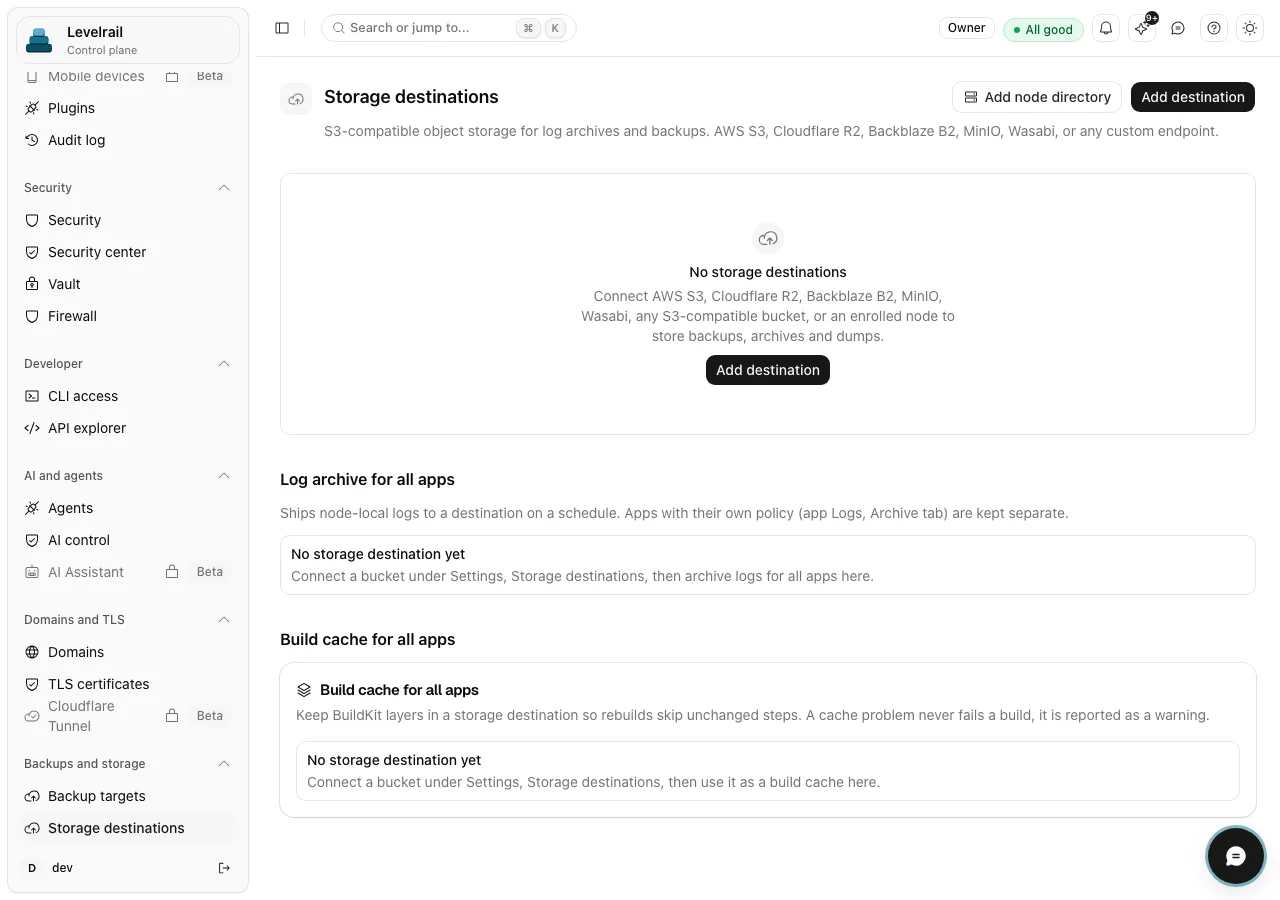1280x900 pixels.
Task: Click the All good status badge
Action: point(1043,29)
